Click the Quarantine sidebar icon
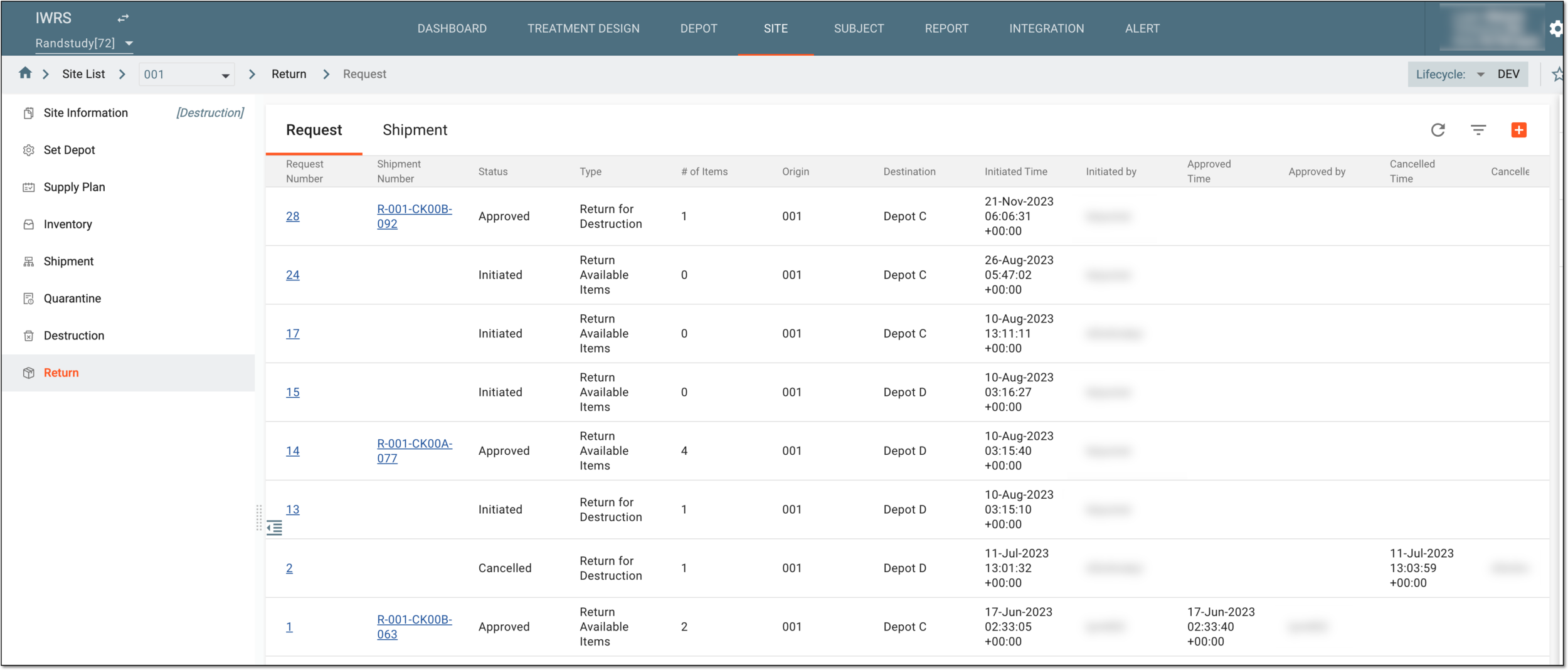 click(x=29, y=299)
